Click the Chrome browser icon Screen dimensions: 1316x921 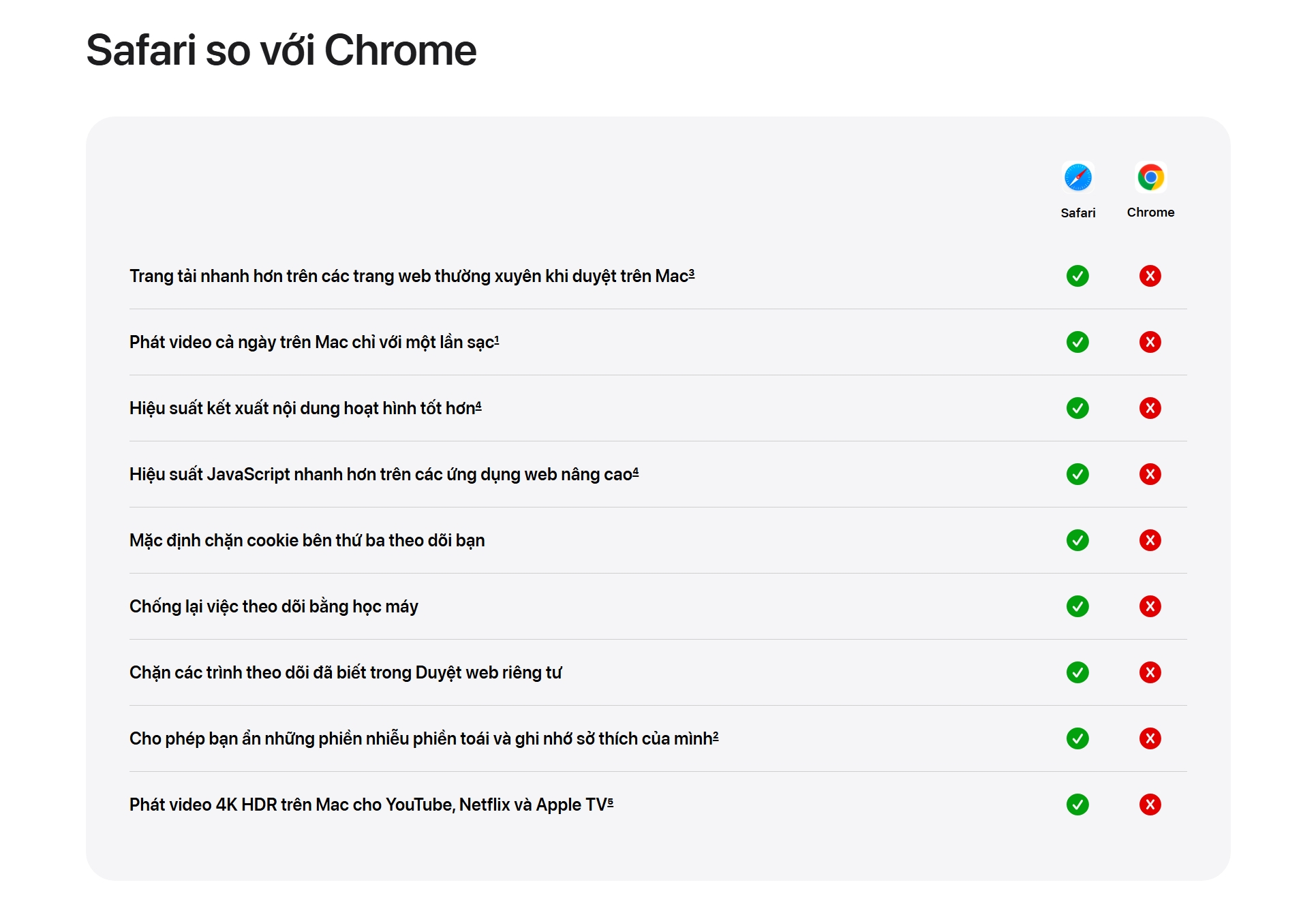point(1150,177)
